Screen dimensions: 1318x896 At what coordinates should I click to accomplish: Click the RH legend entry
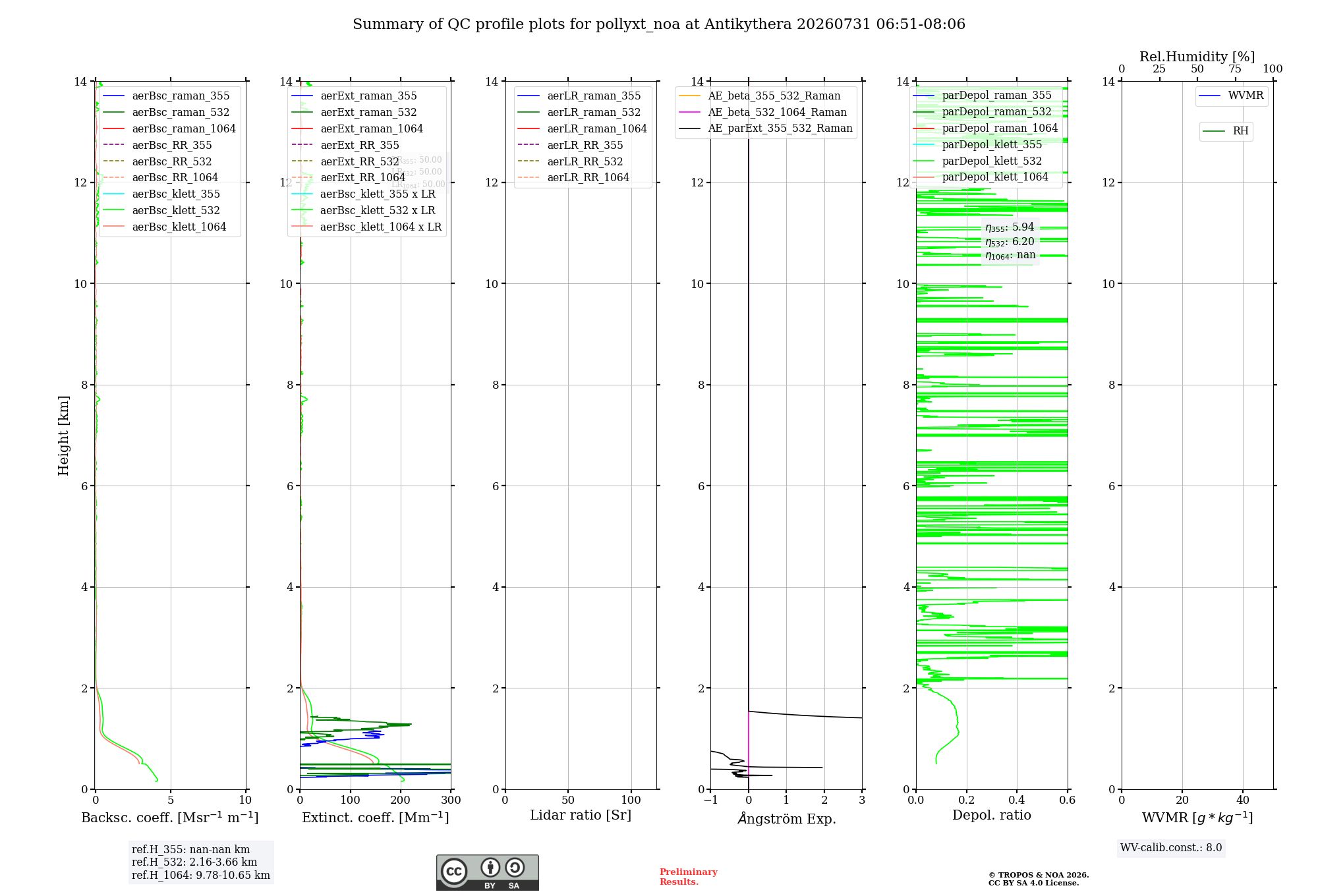point(1226,131)
